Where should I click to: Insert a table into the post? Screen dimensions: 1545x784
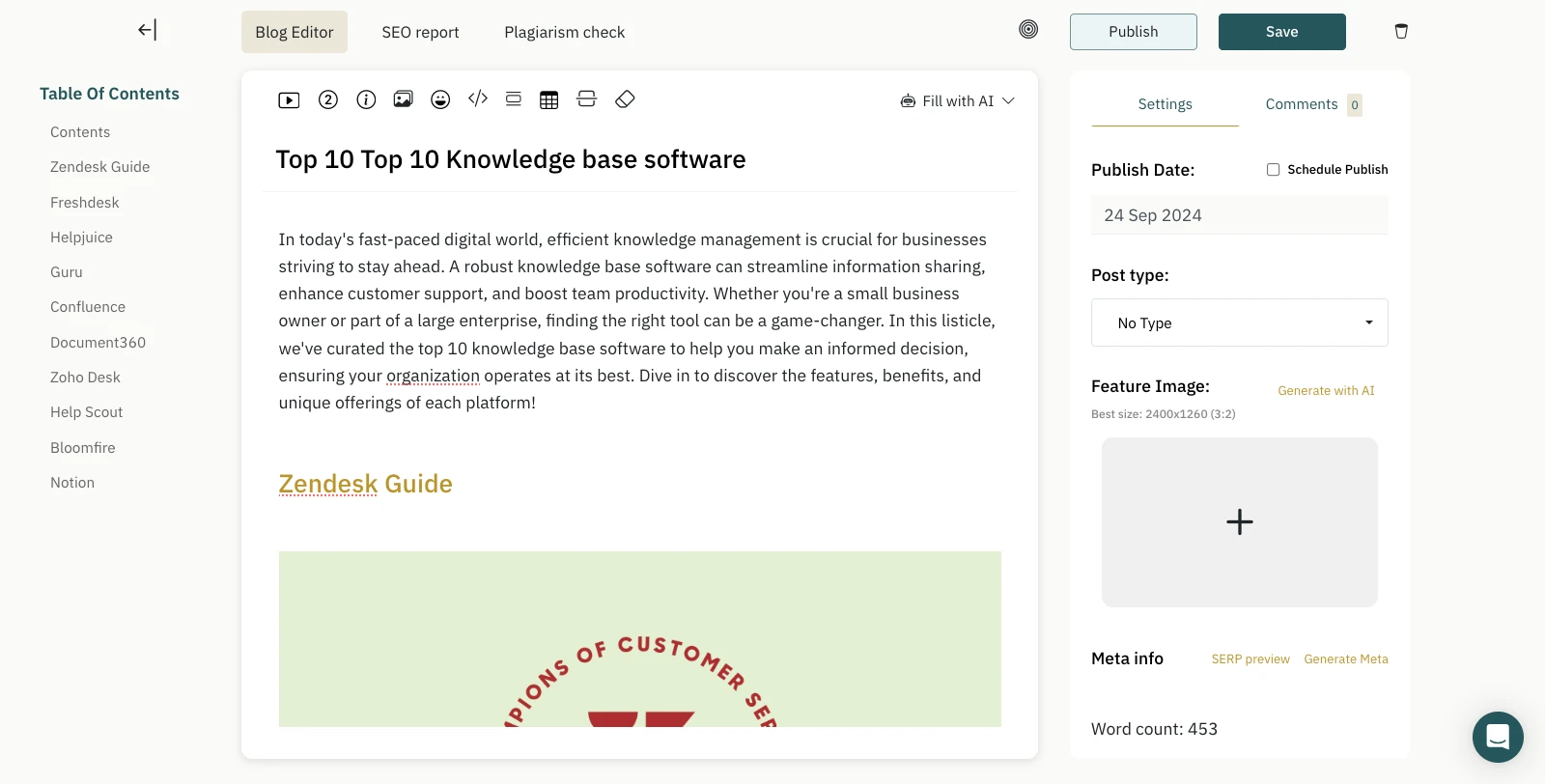coord(549,99)
